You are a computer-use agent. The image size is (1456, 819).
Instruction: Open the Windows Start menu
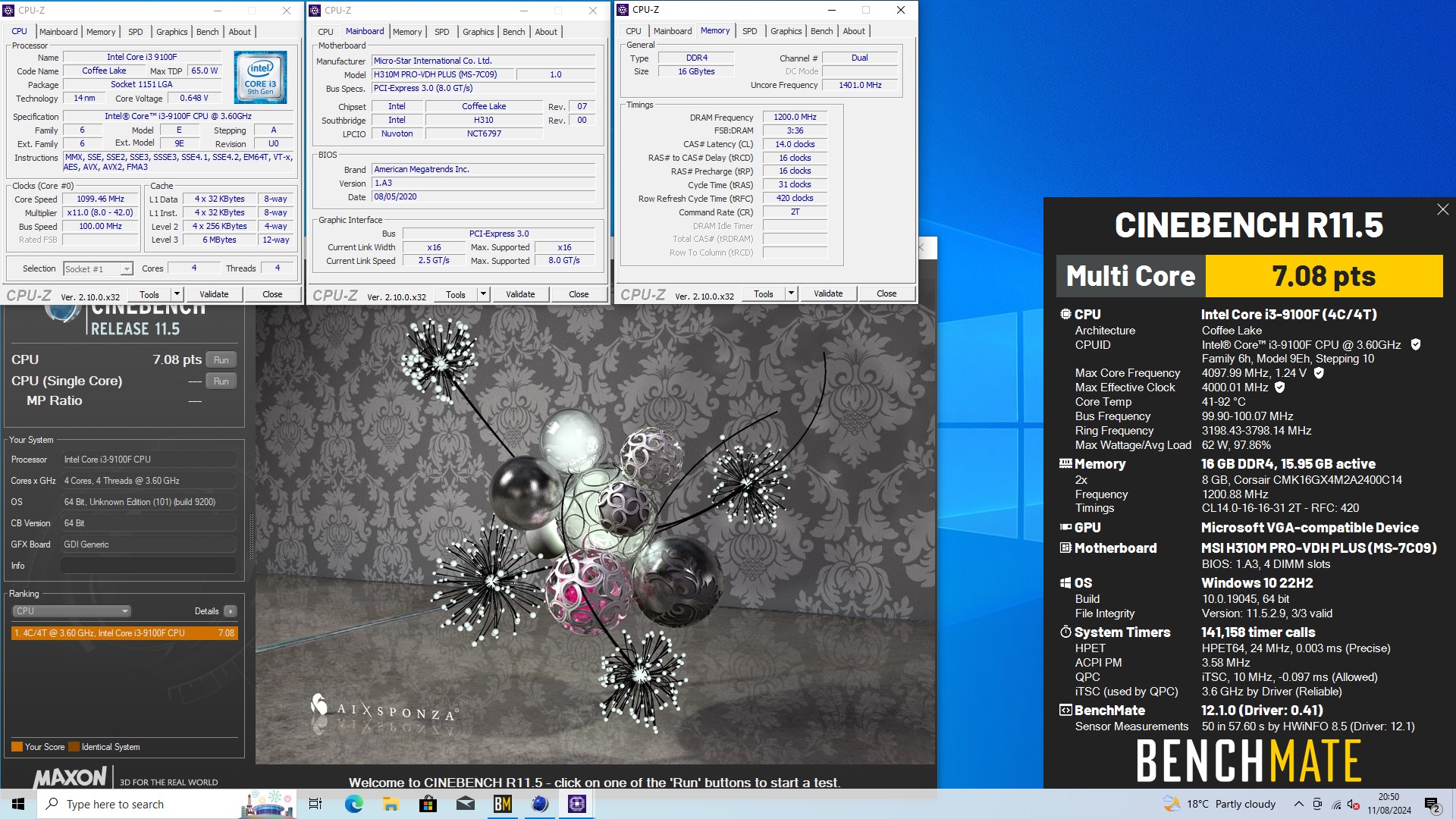(18, 804)
